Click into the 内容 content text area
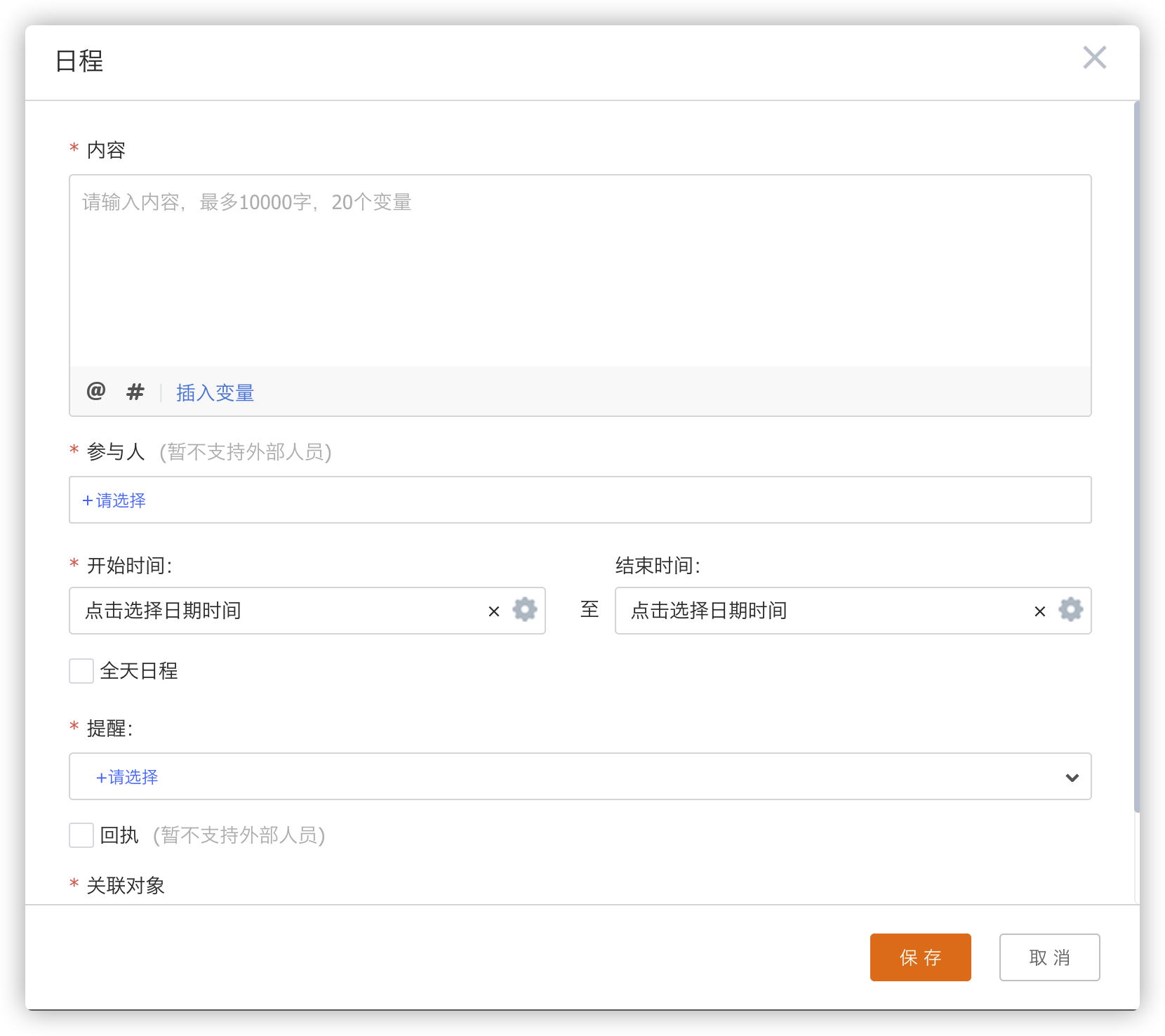1165x1036 pixels. click(x=580, y=274)
